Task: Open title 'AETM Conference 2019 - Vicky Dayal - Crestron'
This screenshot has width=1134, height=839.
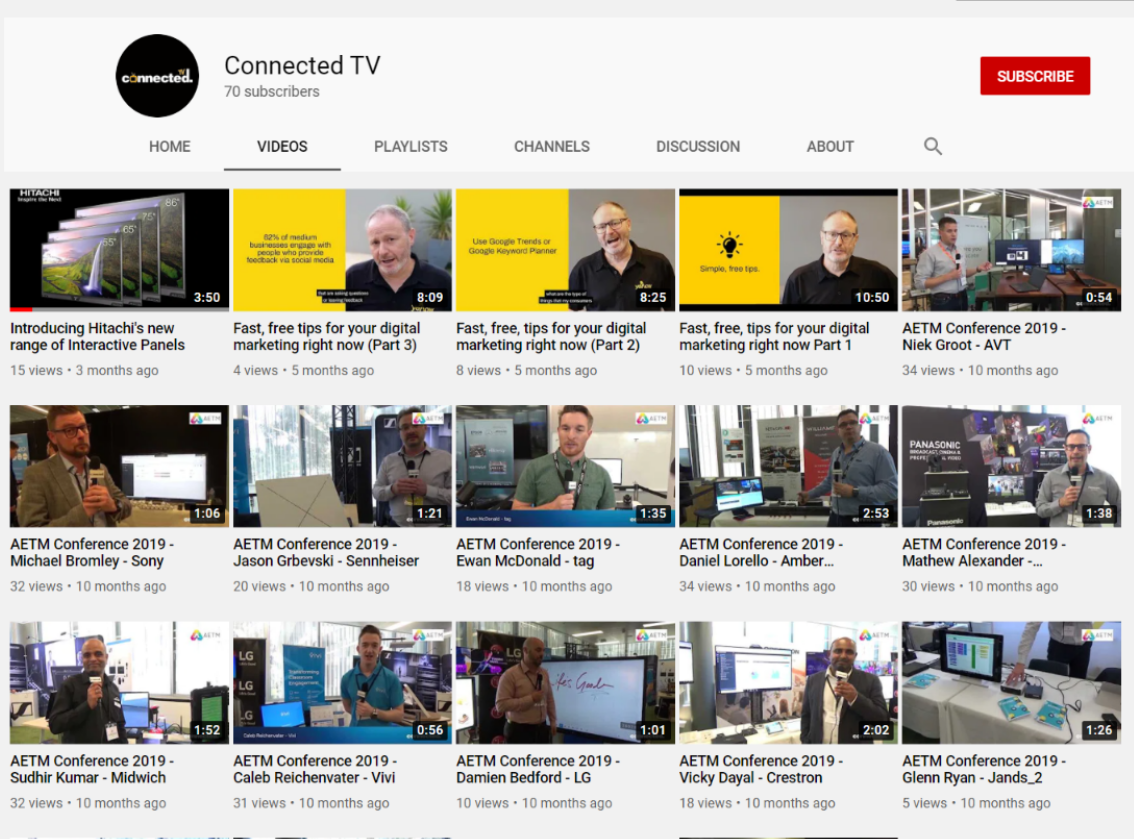Action: tap(761, 769)
